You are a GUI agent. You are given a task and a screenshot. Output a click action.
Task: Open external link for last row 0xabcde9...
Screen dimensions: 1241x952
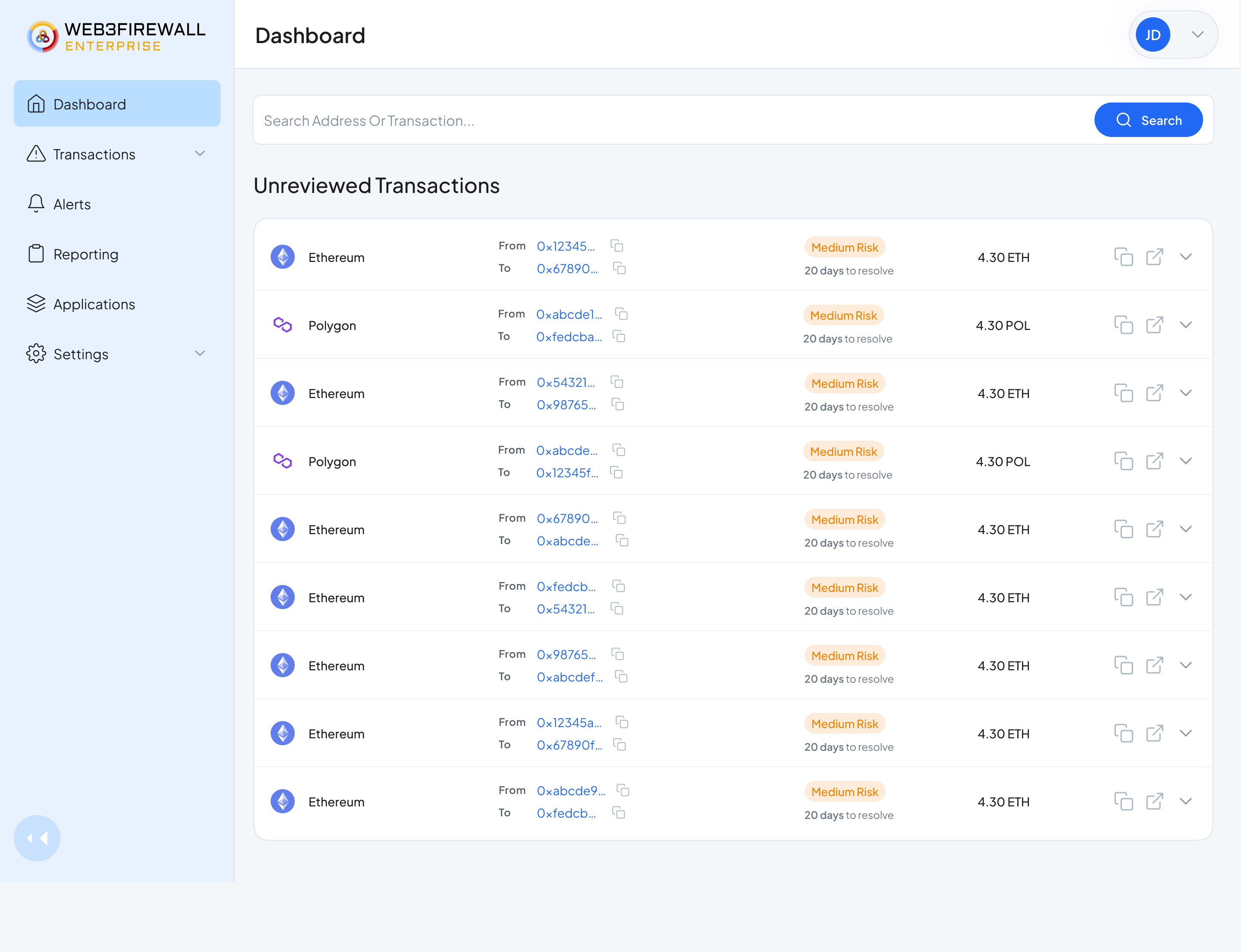pyautogui.click(x=1154, y=801)
